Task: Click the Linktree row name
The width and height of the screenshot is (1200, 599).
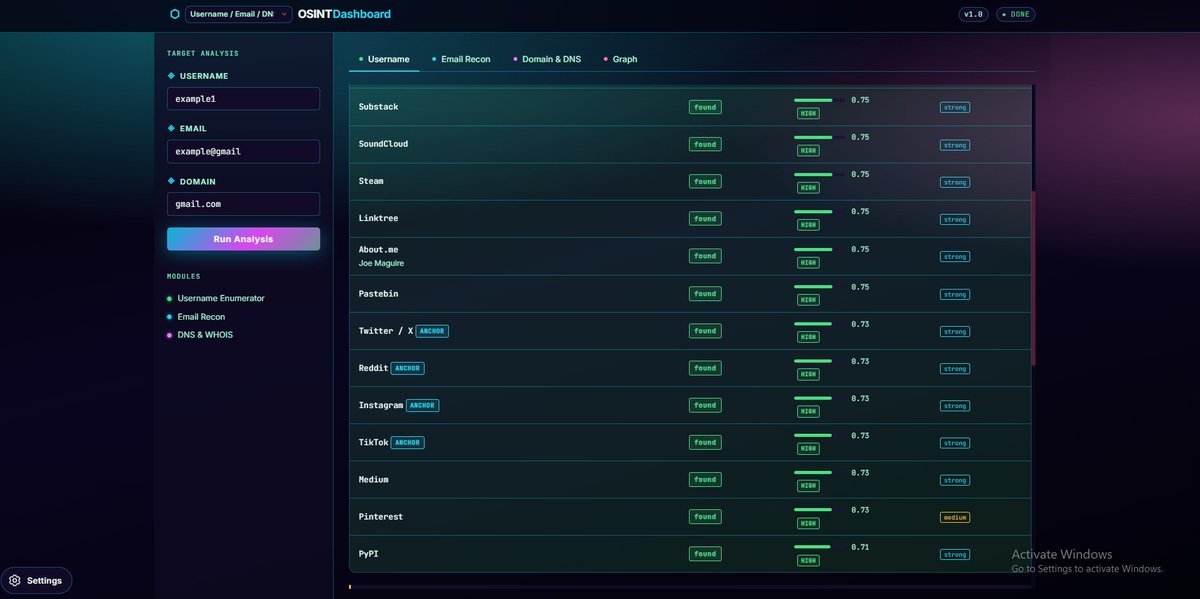Action: click(379, 218)
